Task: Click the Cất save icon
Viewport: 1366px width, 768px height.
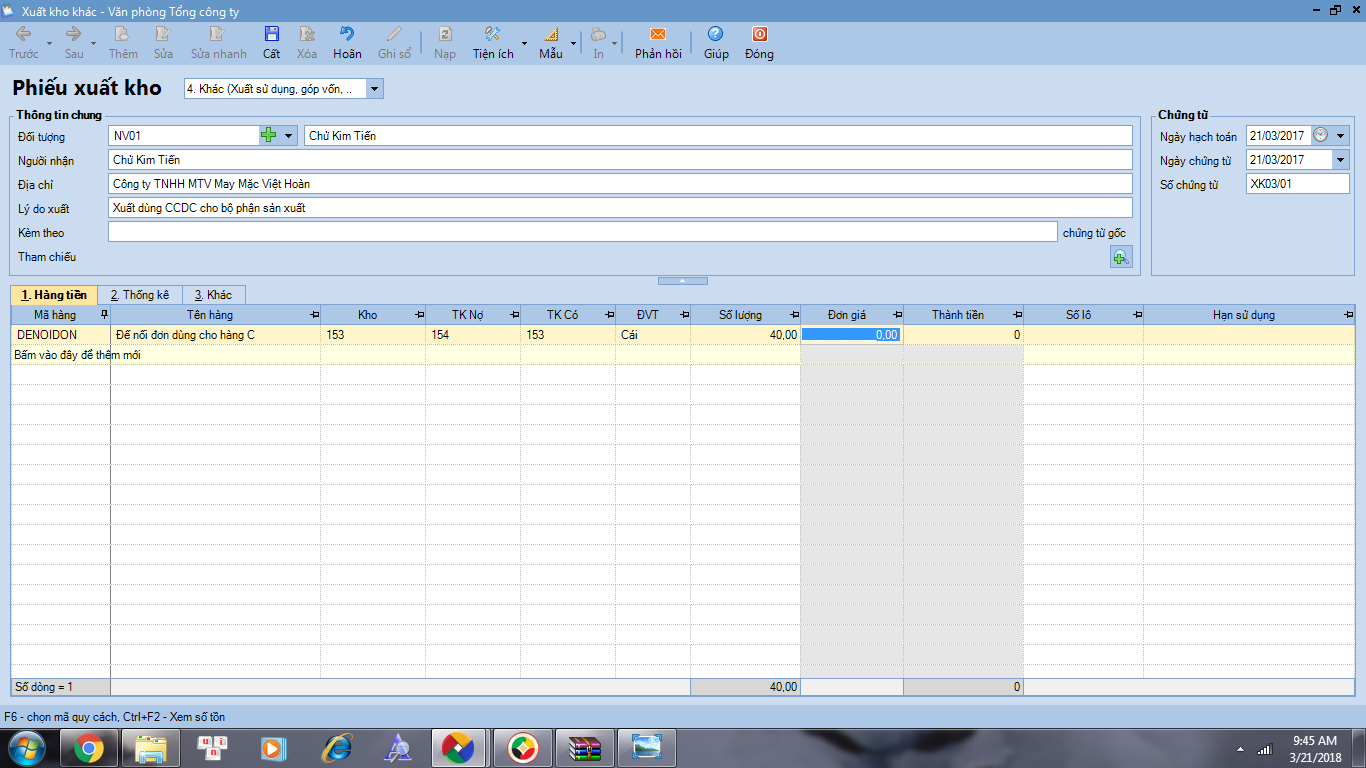Action: [x=271, y=34]
